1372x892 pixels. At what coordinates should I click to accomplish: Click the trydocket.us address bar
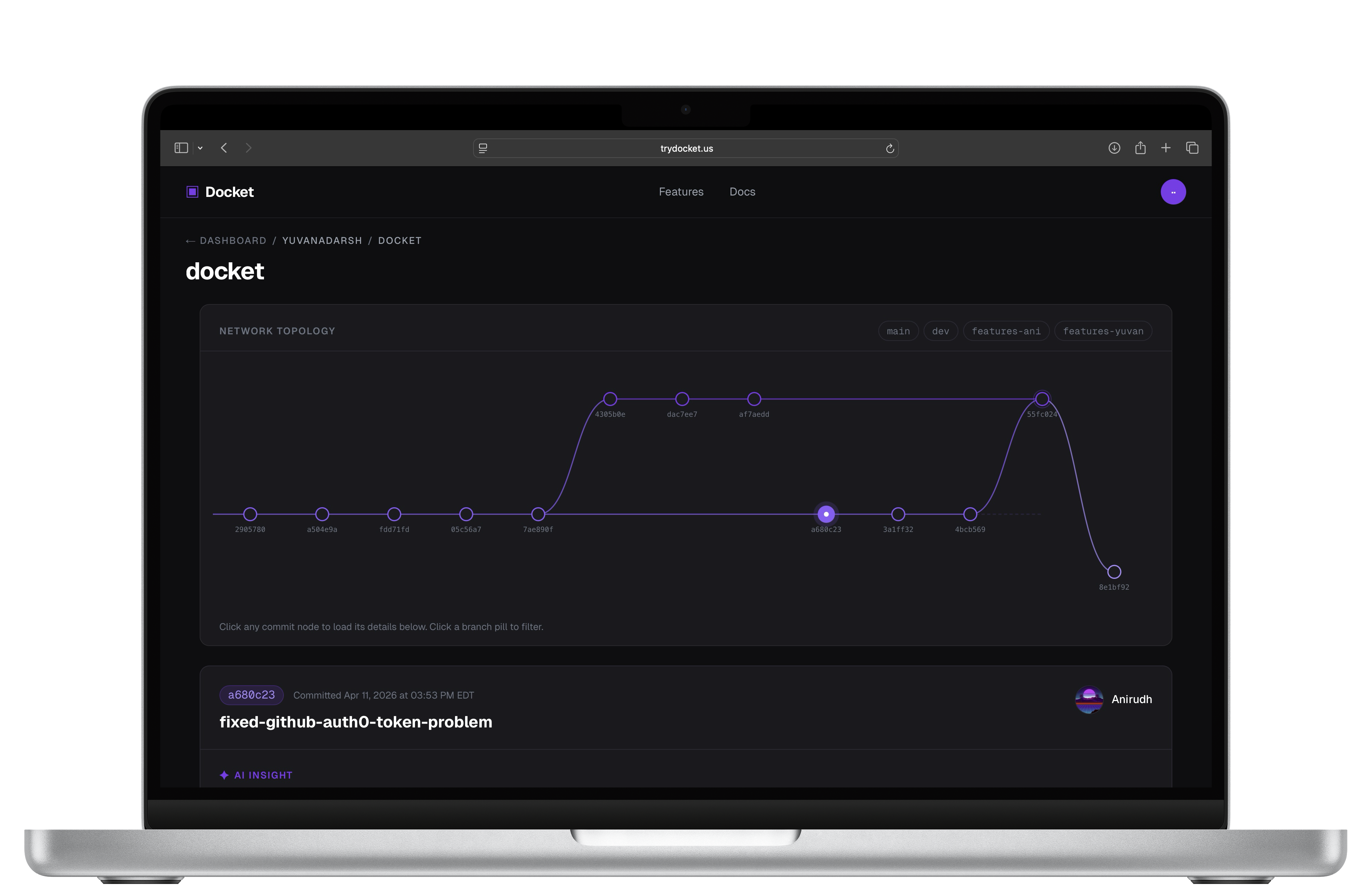point(686,149)
